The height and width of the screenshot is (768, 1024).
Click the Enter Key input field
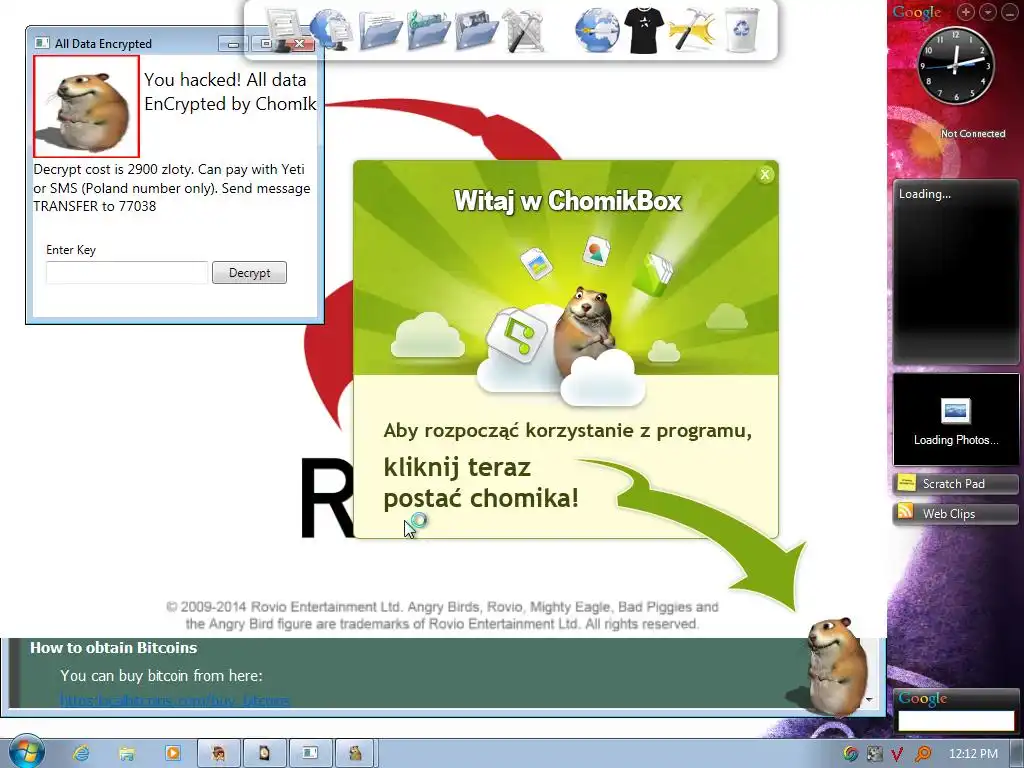(127, 272)
